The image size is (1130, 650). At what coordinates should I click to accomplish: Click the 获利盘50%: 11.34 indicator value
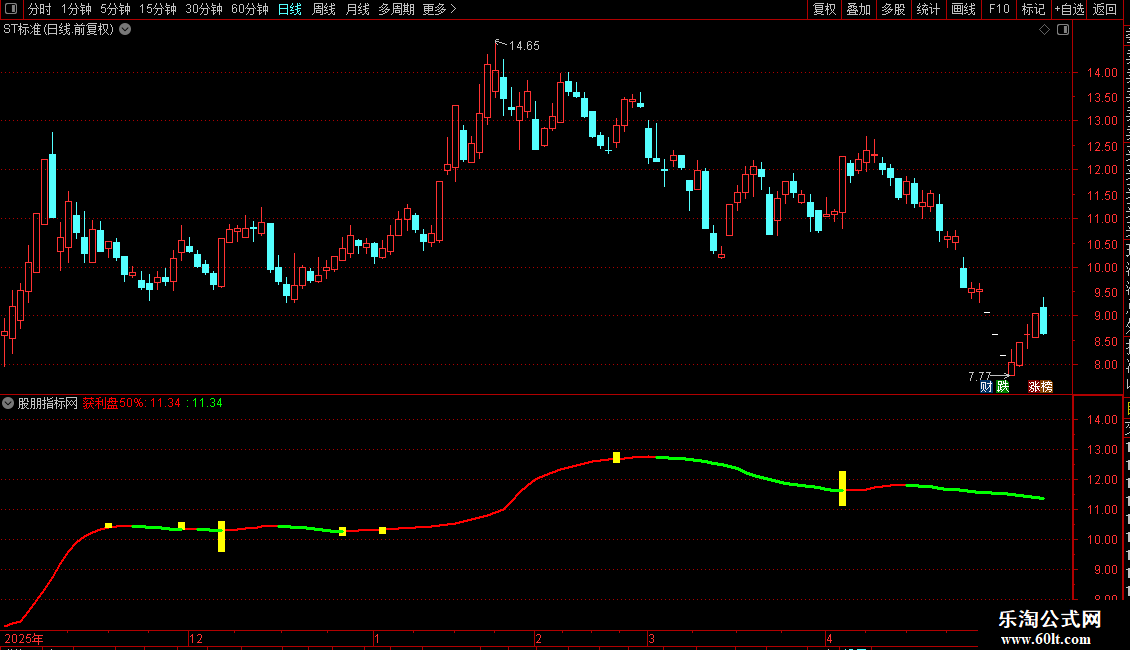[131, 403]
